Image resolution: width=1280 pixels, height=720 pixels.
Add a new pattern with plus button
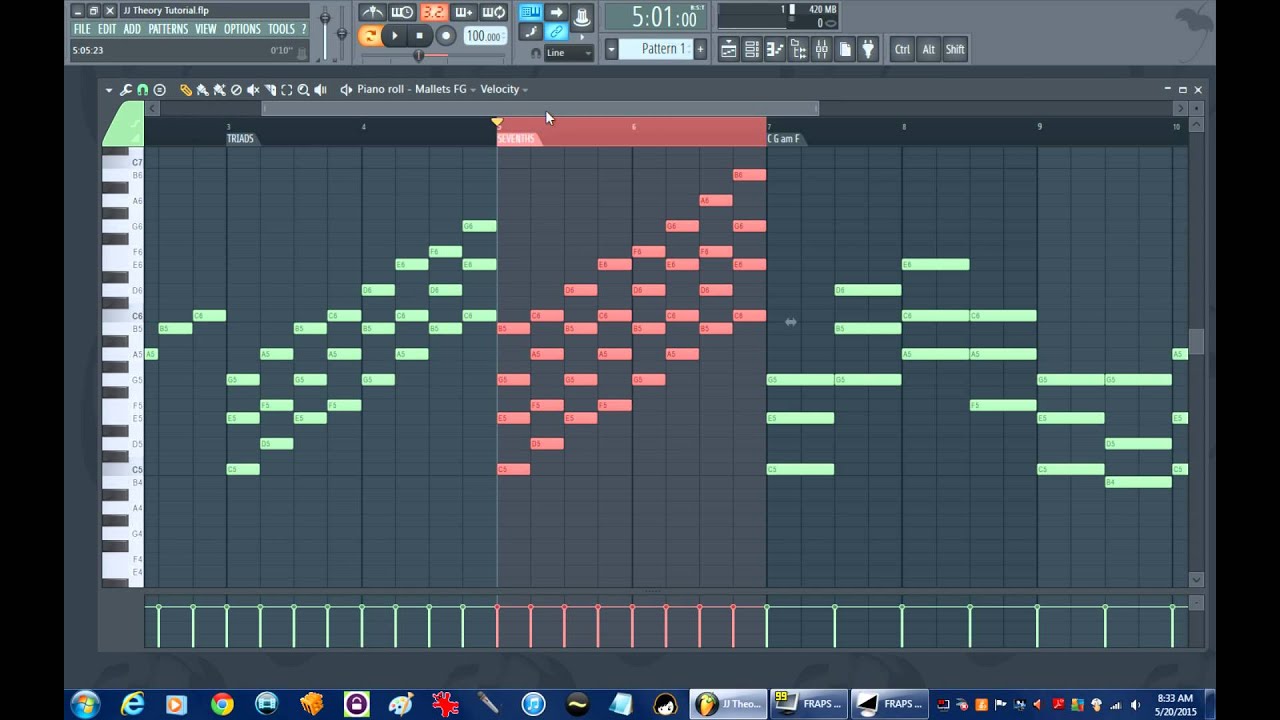(700, 49)
